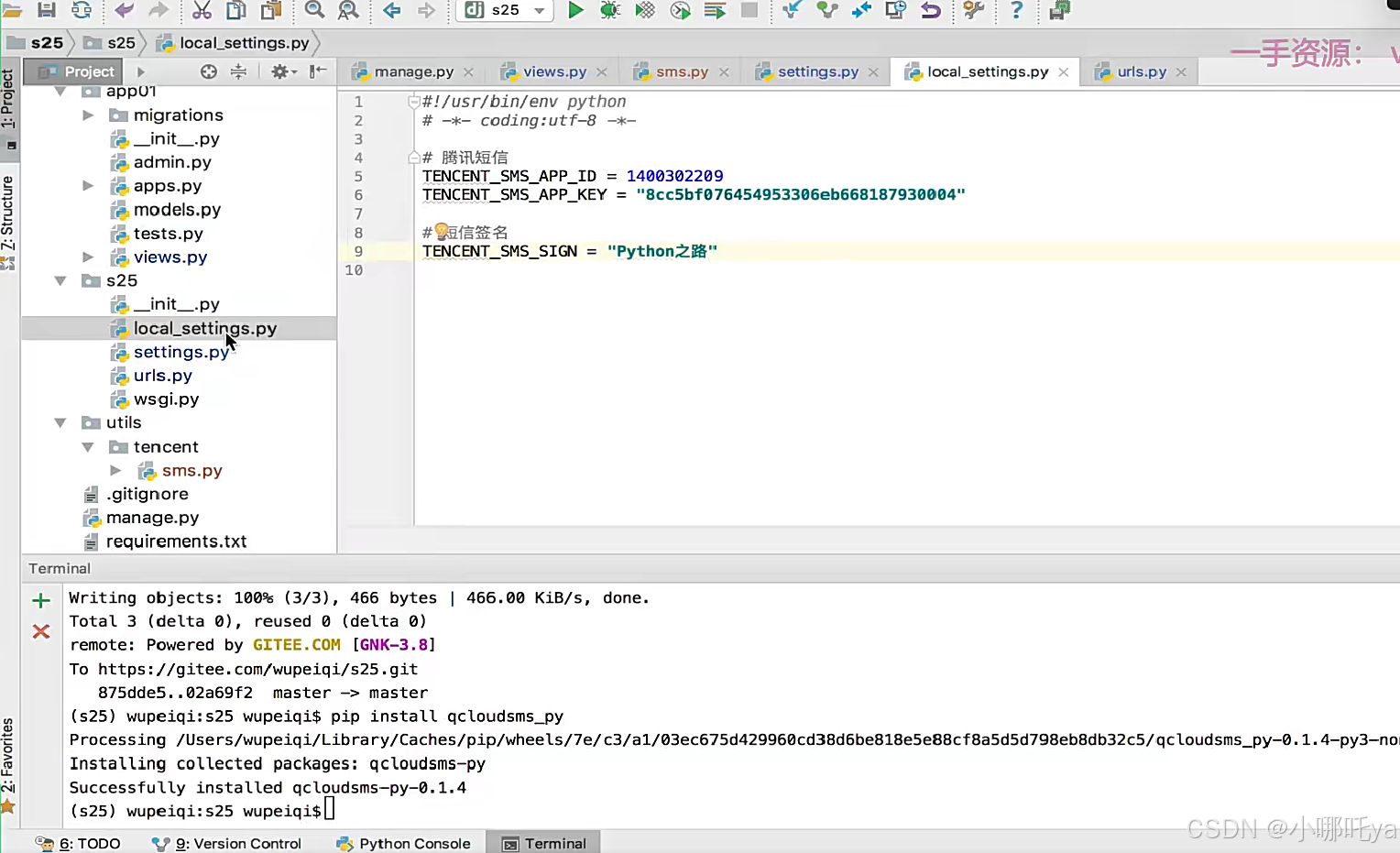Select .gitignore in project tree
1400x853 pixels.
147,494
